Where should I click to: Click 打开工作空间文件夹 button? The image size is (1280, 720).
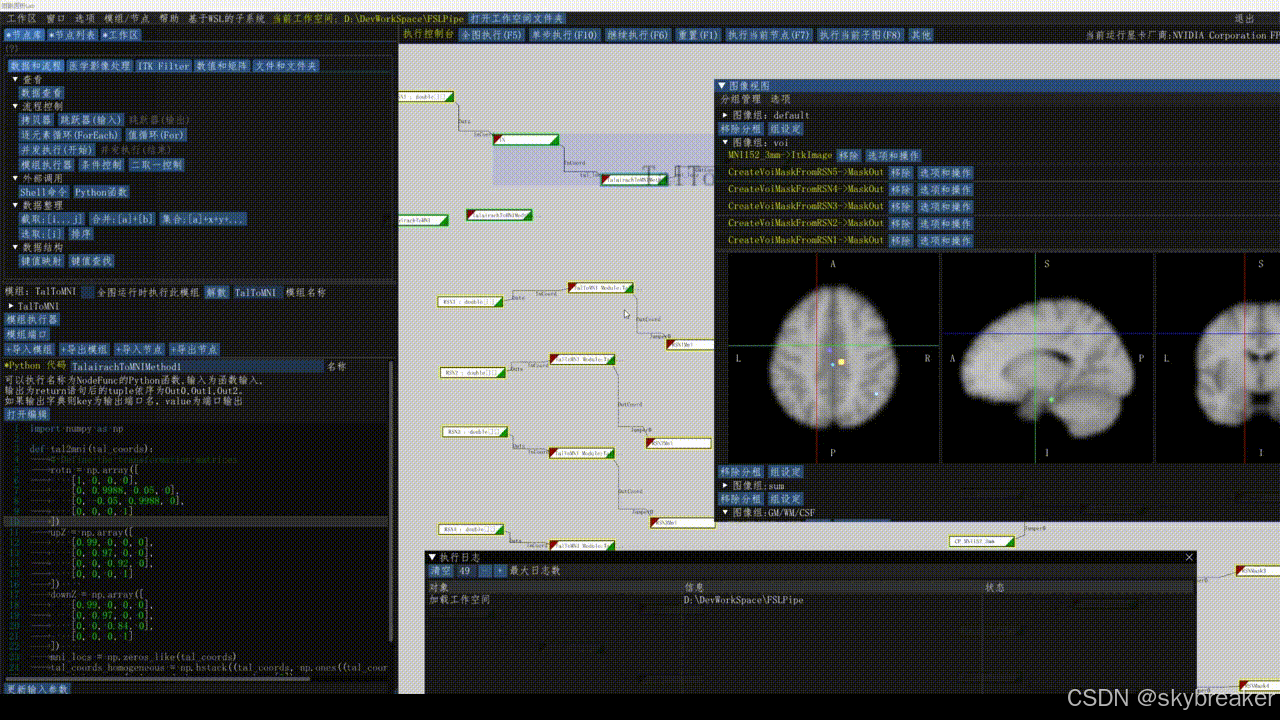point(517,19)
